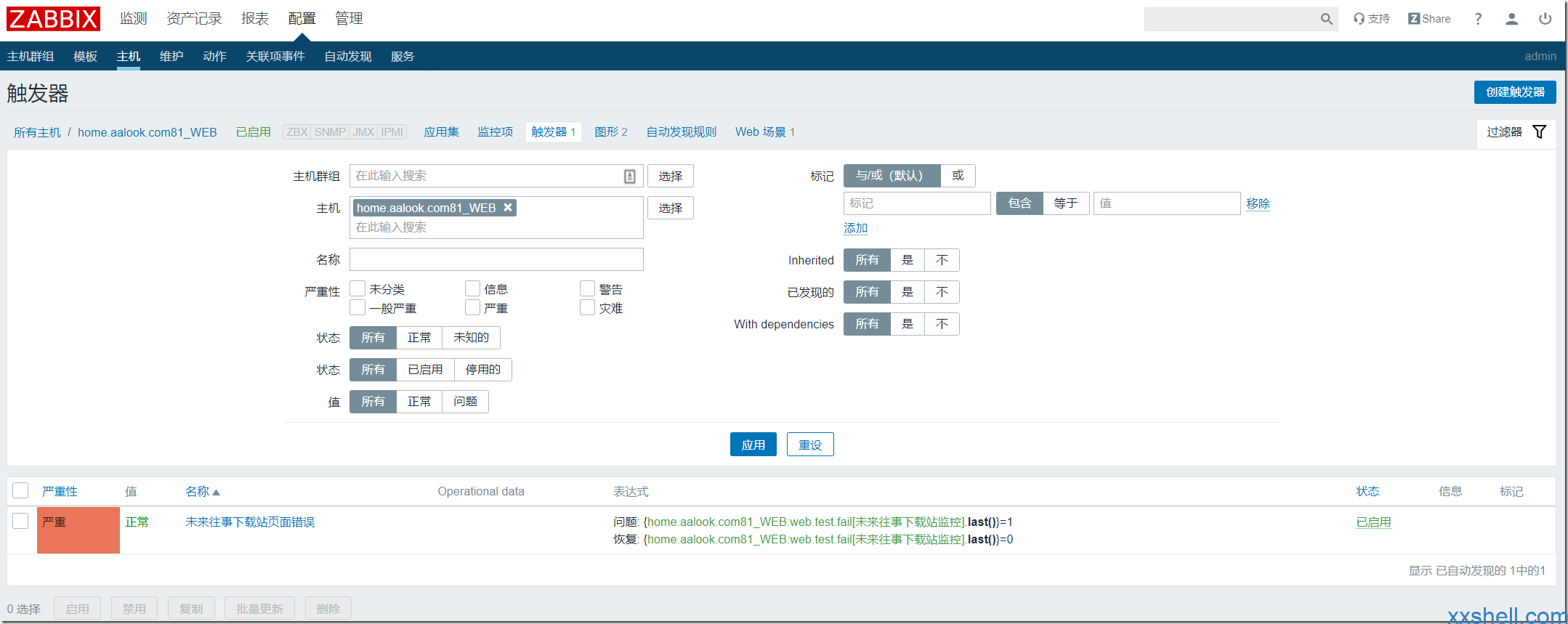Toggle the filter funnel icon
Image resolution: width=1568 pixels, height=624 pixels.
1539,131
